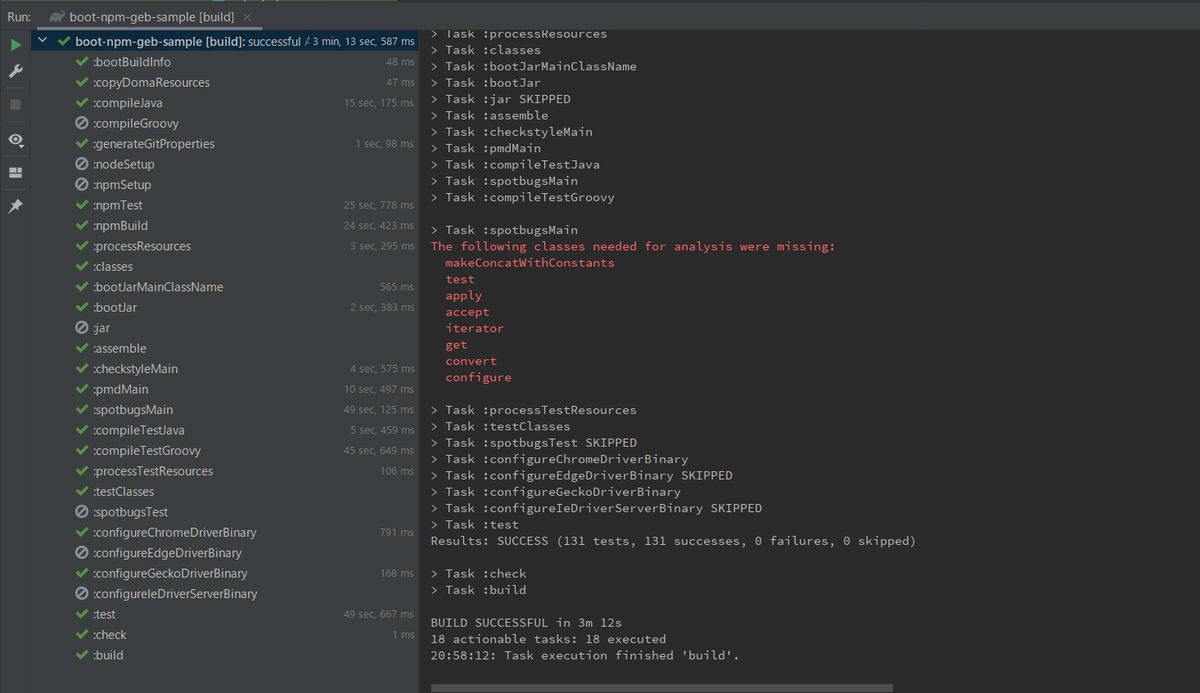Click the horizontal scrollbar under console output
1200x693 pixels.
click(x=661, y=688)
